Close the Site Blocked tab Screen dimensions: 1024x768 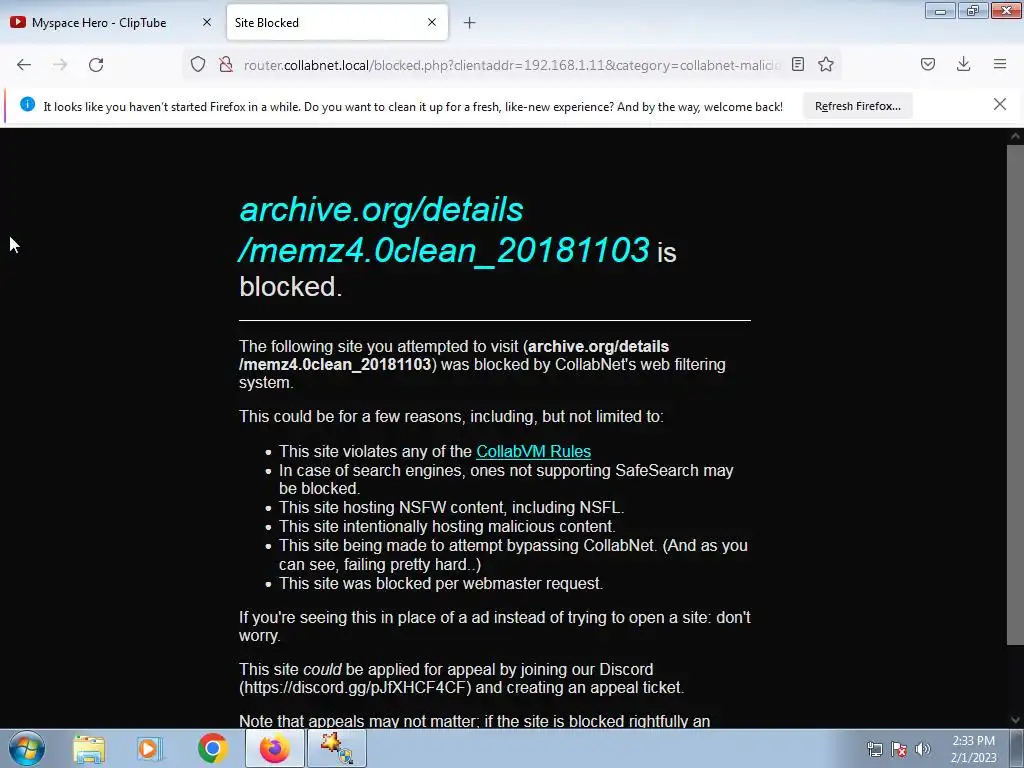point(432,22)
